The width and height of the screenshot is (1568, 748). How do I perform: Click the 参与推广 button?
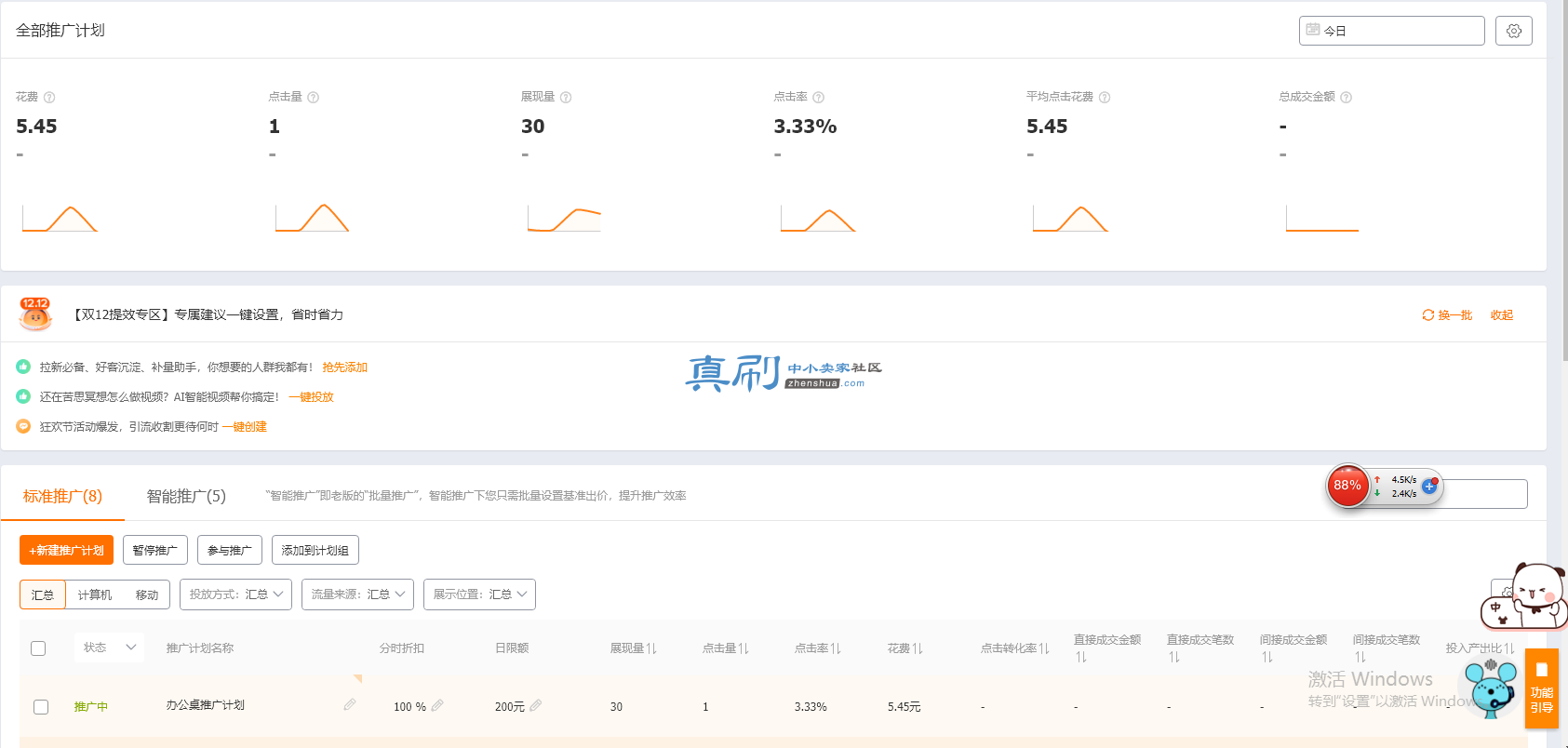(x=230, y=551)
